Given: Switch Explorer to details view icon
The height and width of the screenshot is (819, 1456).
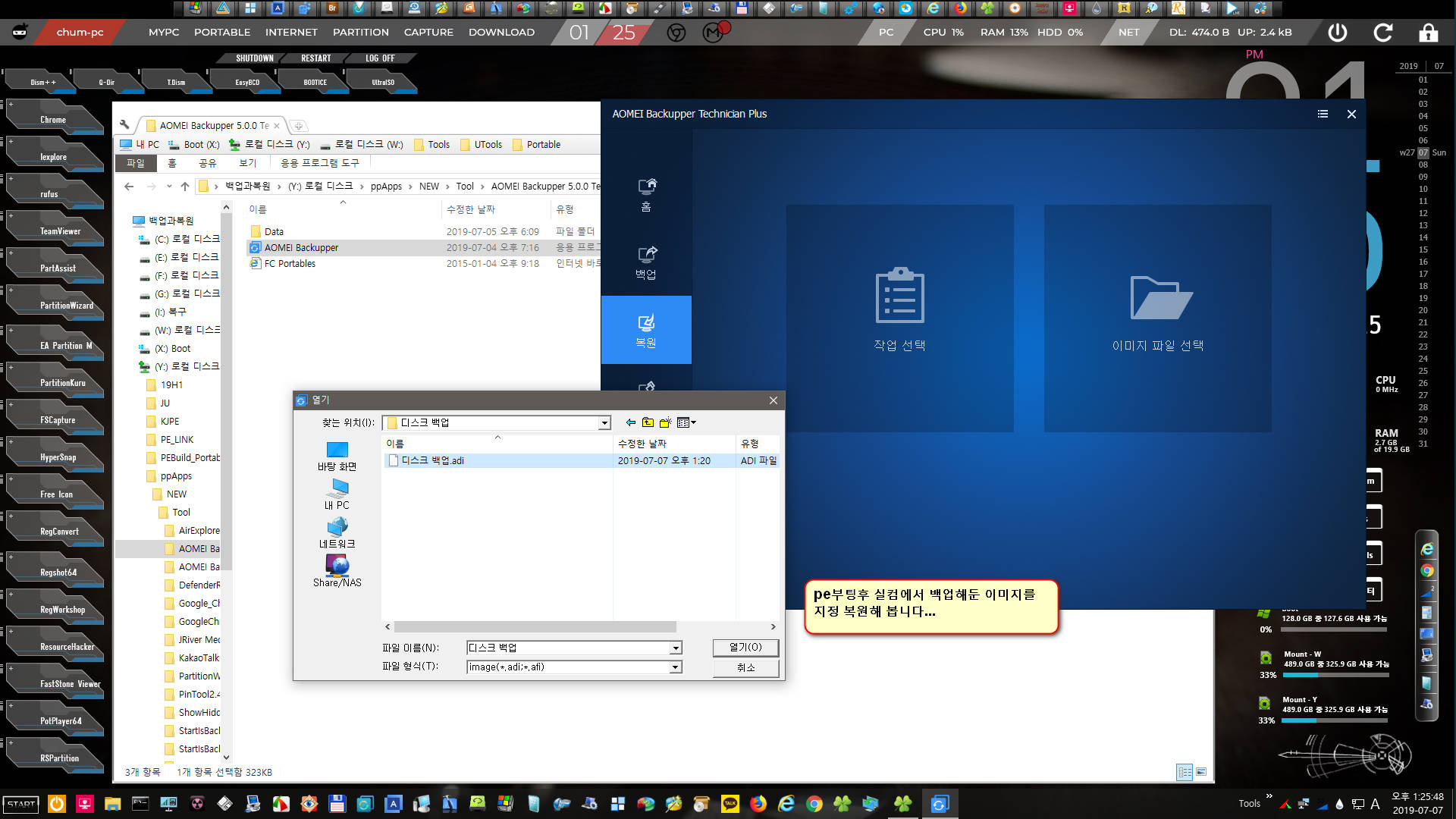Looking at the screenshot, I should point(1185,772).
